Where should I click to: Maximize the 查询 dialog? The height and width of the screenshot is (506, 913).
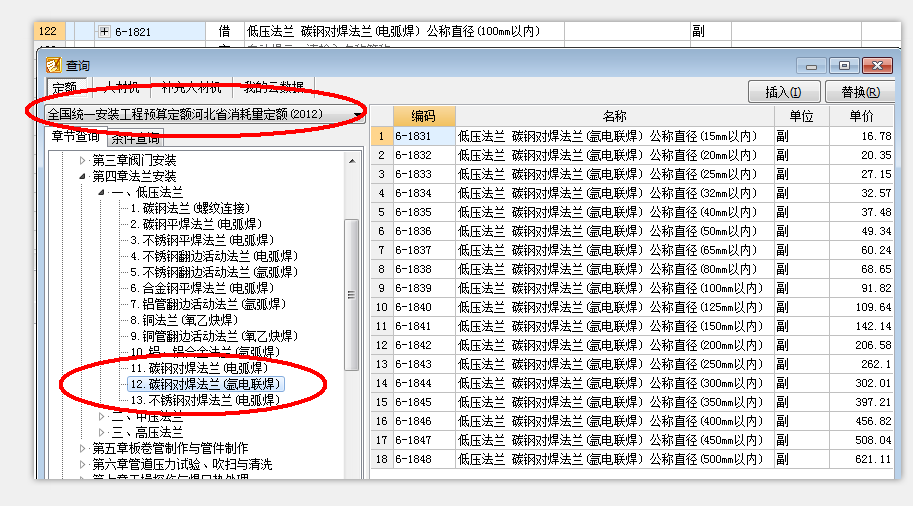(x=844, y=66)
